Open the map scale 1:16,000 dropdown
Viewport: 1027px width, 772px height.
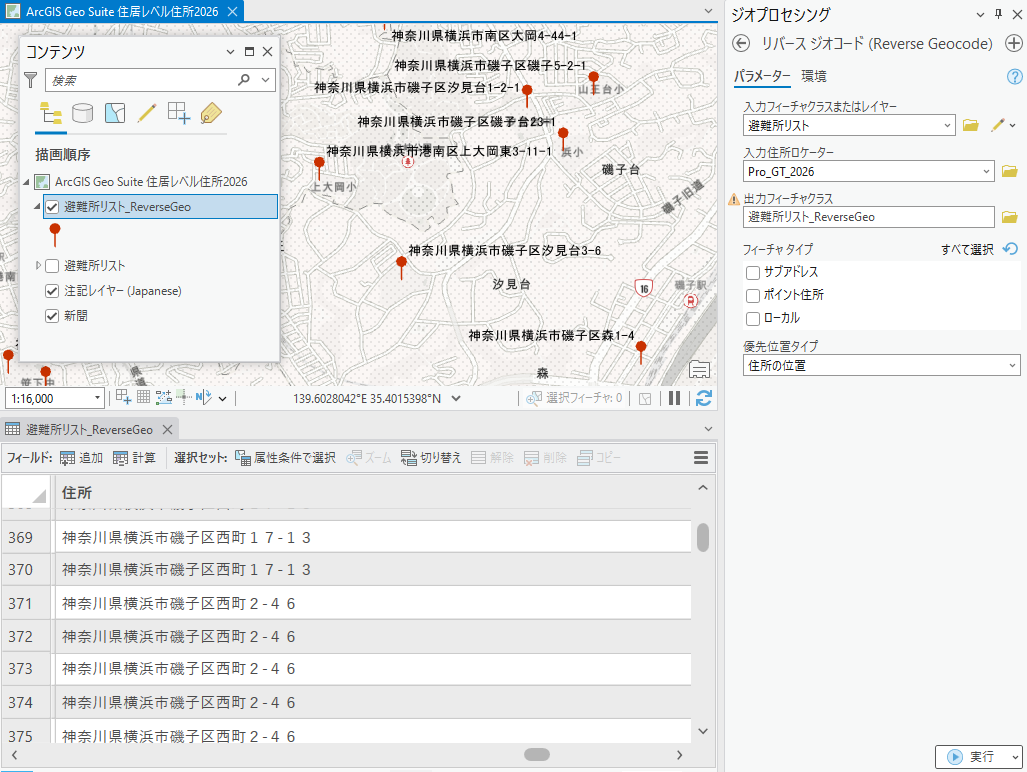pyautogui.click(x=97, y=398)
